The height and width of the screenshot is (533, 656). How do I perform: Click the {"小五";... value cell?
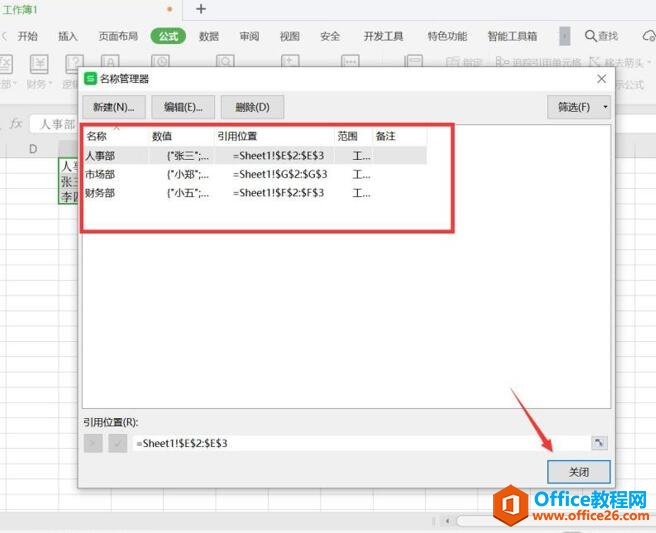187,193
